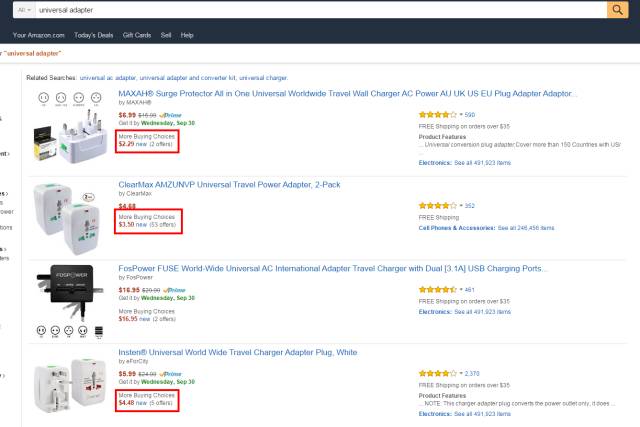Open the MAXAH Surge Protector product title
Screen dimensions: 640x427
347,93
